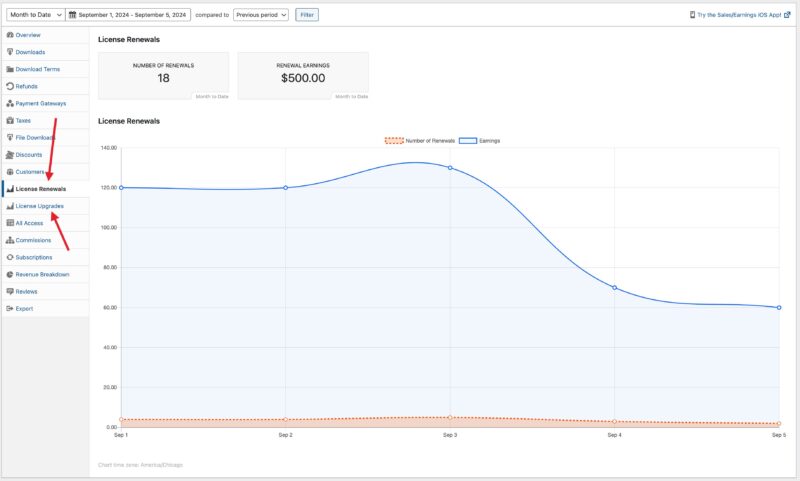Image resolution: width=800 pixels, height=481 pixels.
Task: Toggle Earnings legend series visibility
Action: tap(480, 141)
